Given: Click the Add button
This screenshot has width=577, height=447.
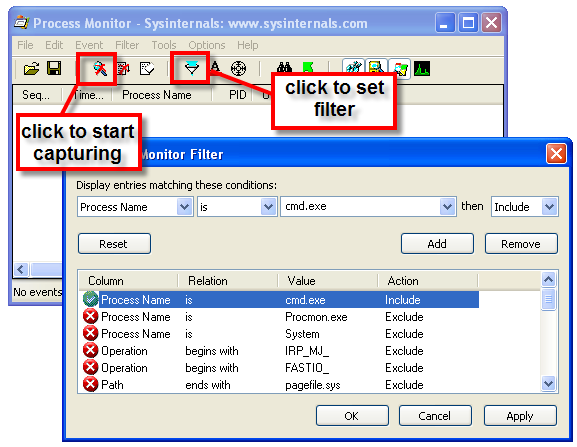Looking at the screenshot, I should [437, 244].
